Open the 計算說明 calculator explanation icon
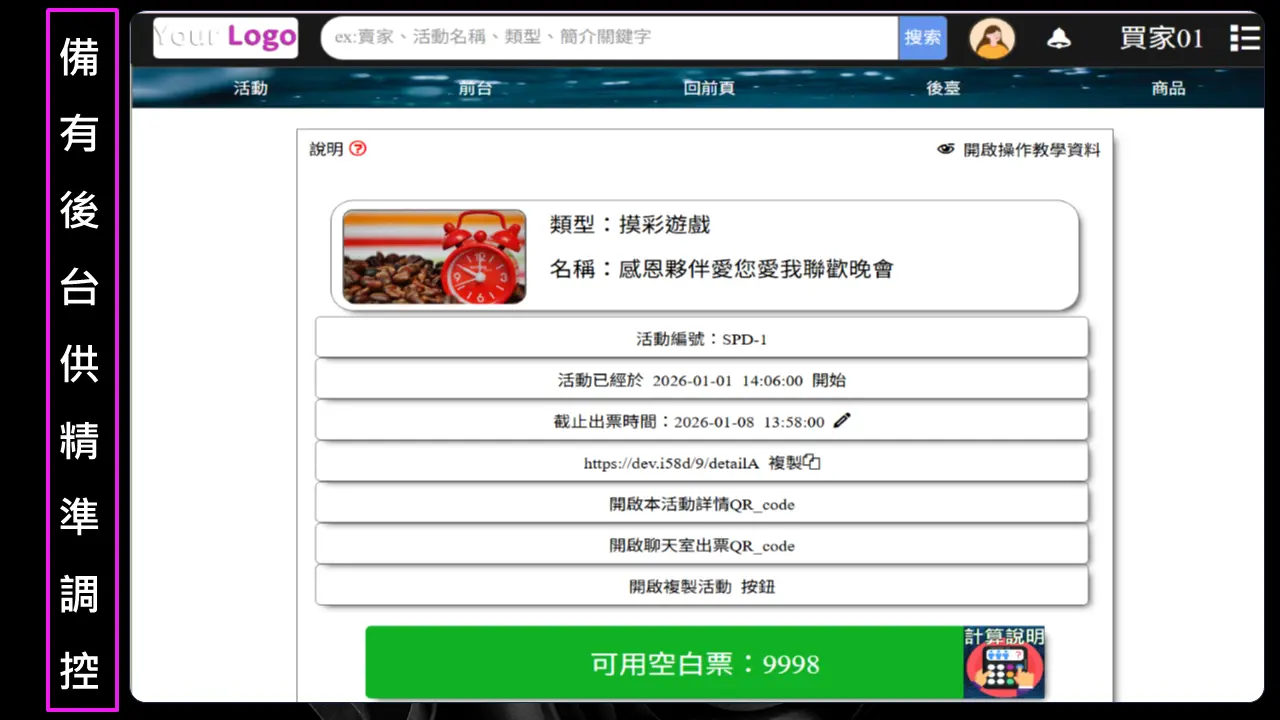Screen dimensions: 1280x720 [x=1003, y=663]
